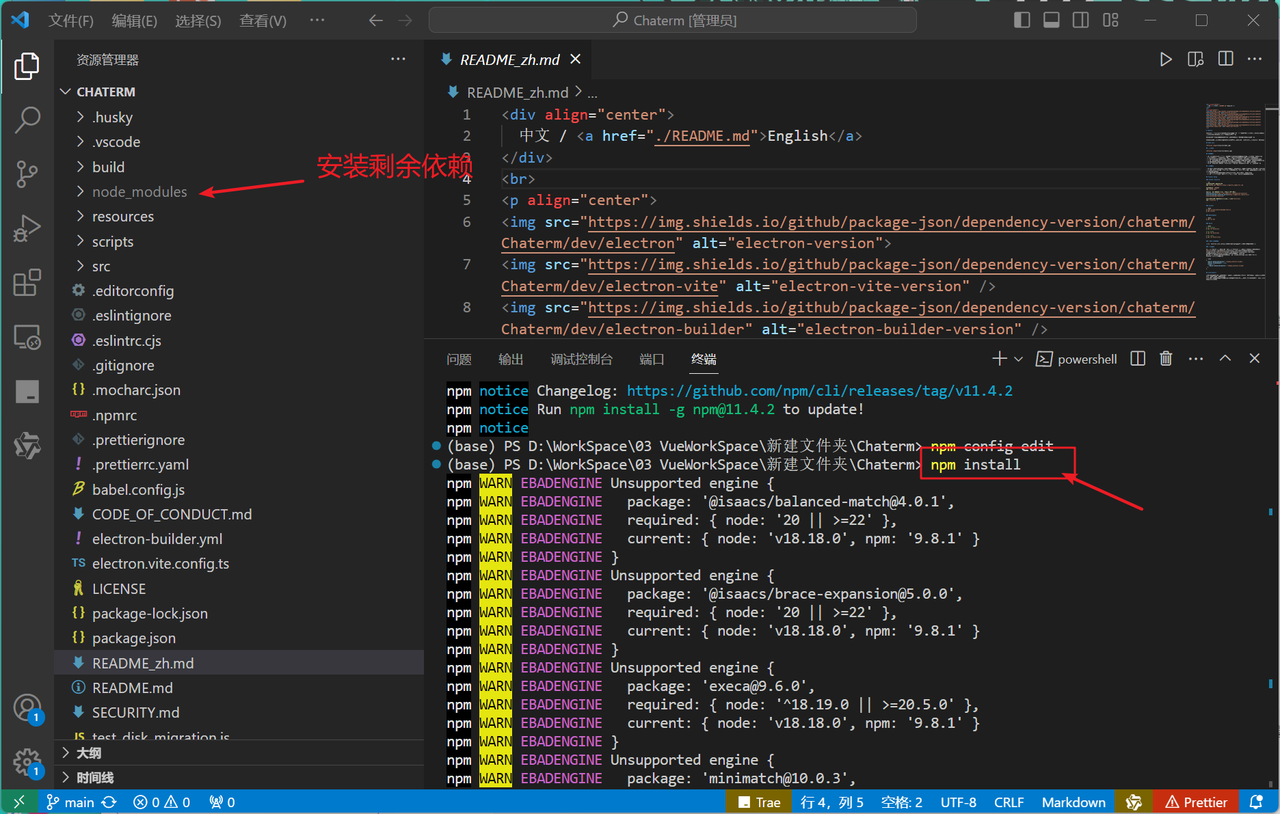Open the Accounts menu icon

tap(27, 709)
